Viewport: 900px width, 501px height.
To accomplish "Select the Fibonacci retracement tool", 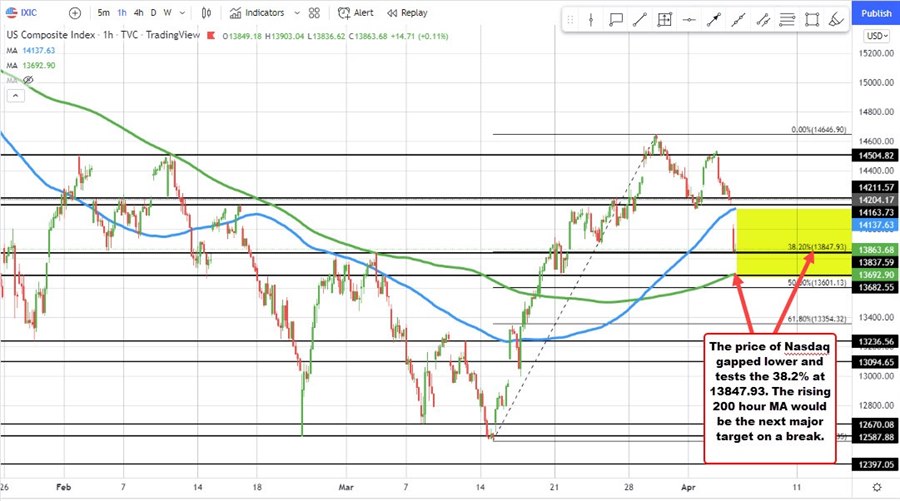I will 787,20.
